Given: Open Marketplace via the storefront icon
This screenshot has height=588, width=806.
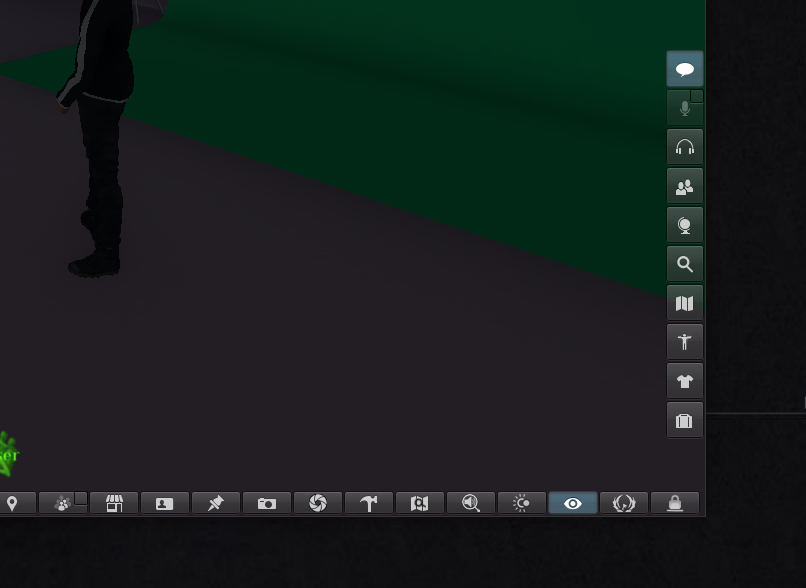Looking at the screenshot, I should pyautogui.click(x=114, y=503).
